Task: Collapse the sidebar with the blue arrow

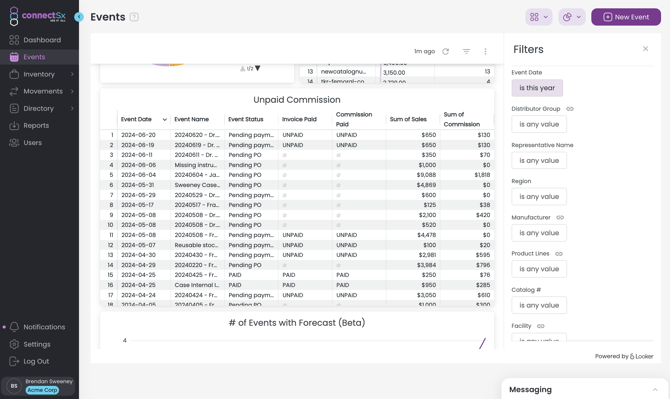Action: 79,17
